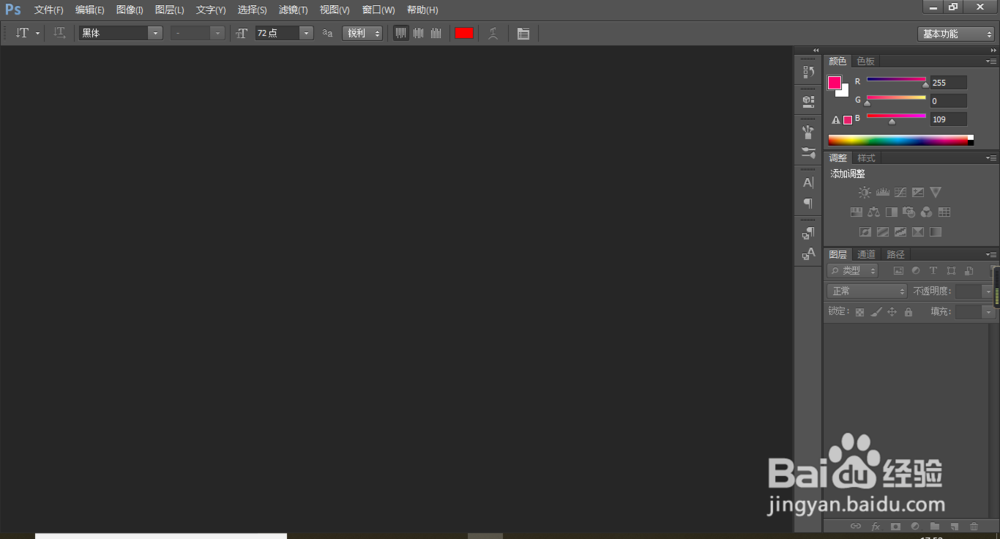The image size is (1000, 539).
Task: Add a Brightness/Contrast adjustment
Action: click(864, 192)
